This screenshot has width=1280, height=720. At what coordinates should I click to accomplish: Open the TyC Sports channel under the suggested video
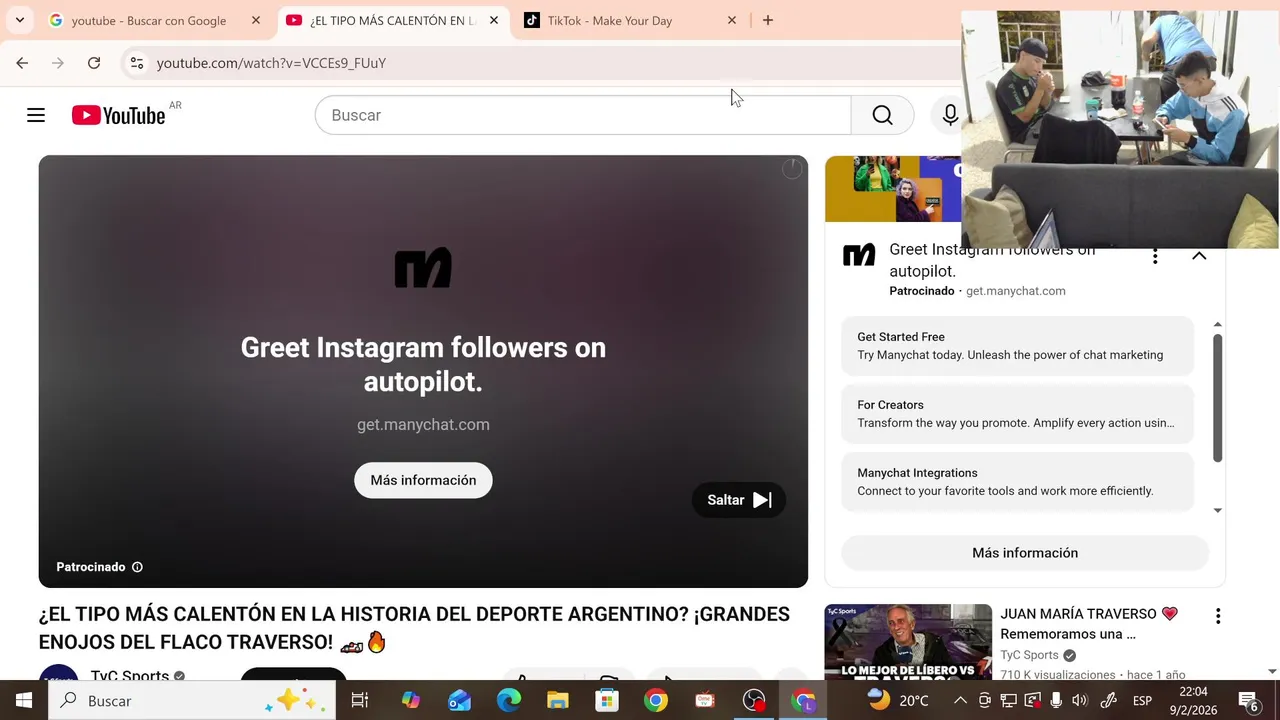point(1029,655)
